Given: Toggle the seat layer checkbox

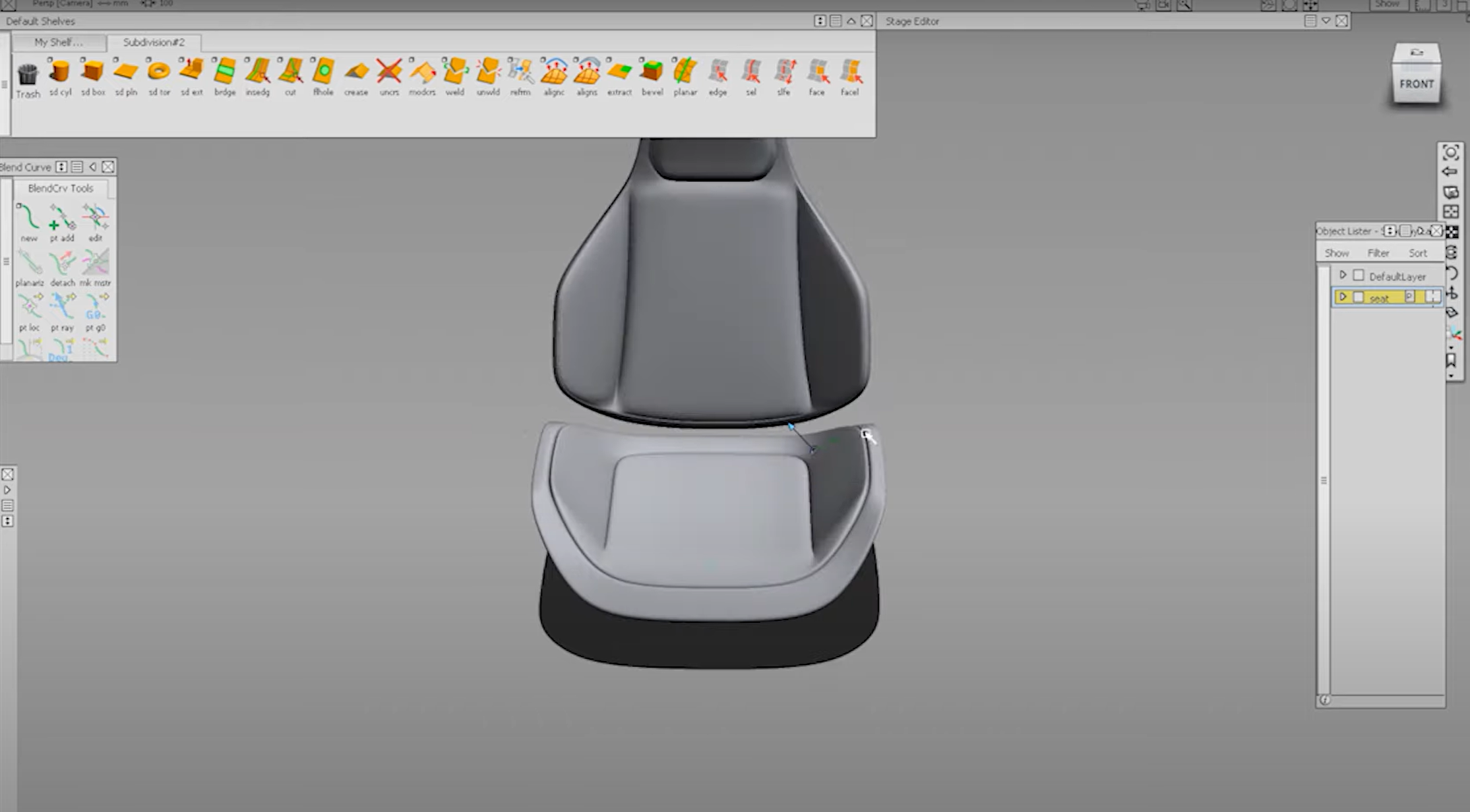Looking at the screenshot, I should click(1359, 298).
